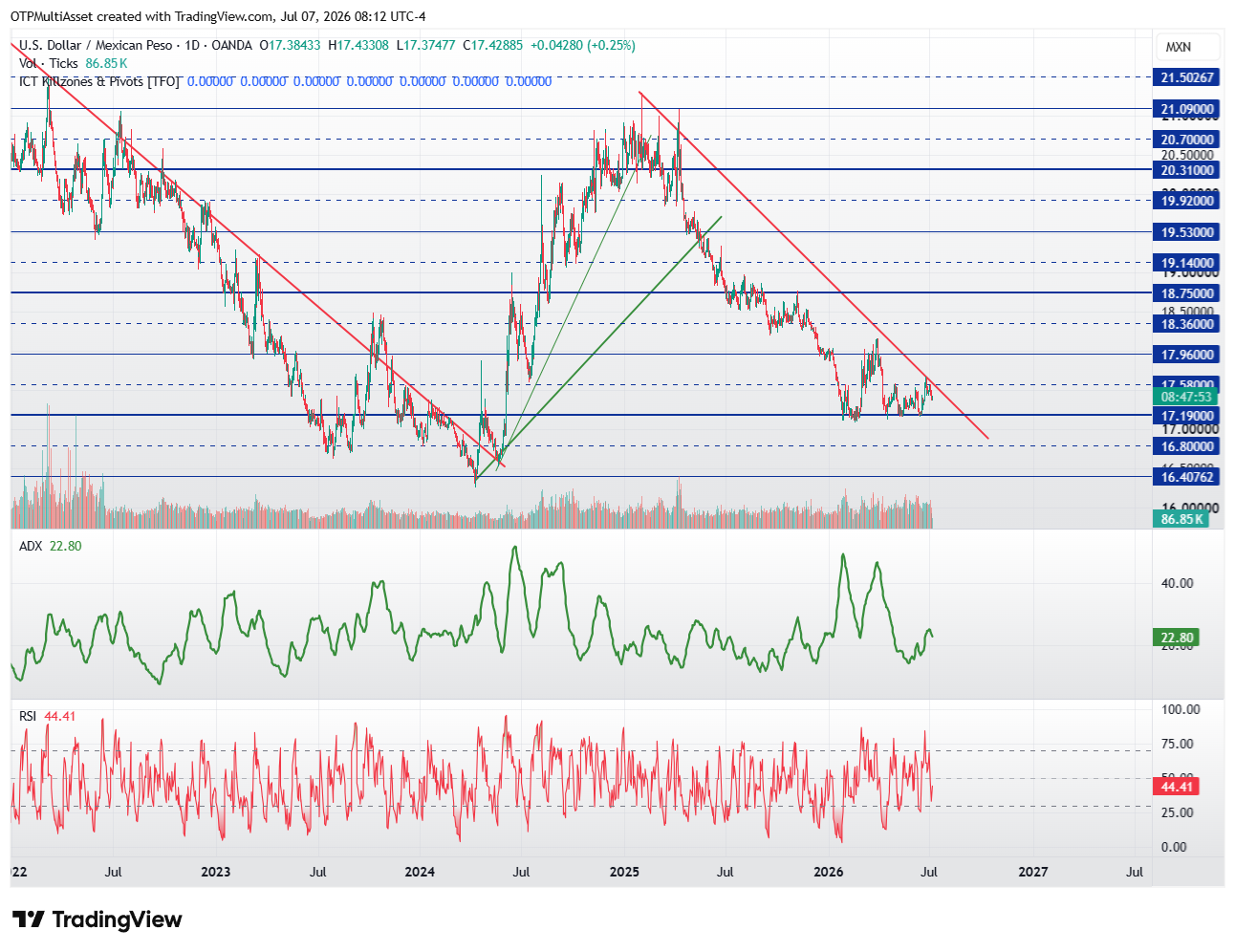Click the 40.00 ADX scale value
The image size is (1235, 952).
point(1177,583)
